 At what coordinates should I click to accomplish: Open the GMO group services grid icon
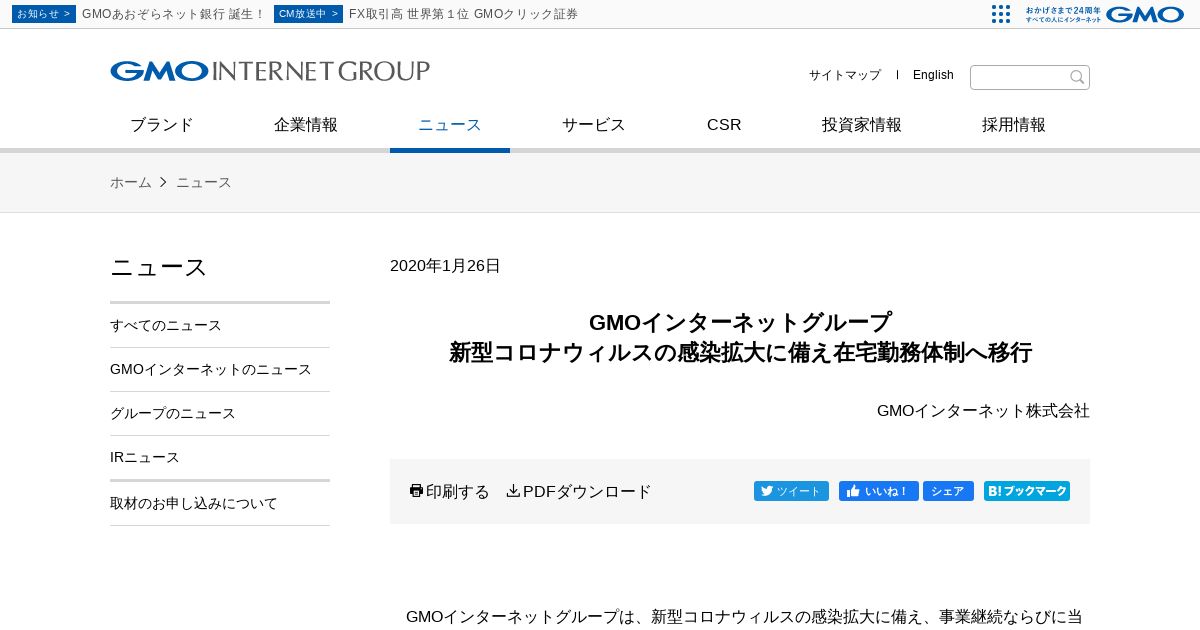click(x=1001, y=14)
